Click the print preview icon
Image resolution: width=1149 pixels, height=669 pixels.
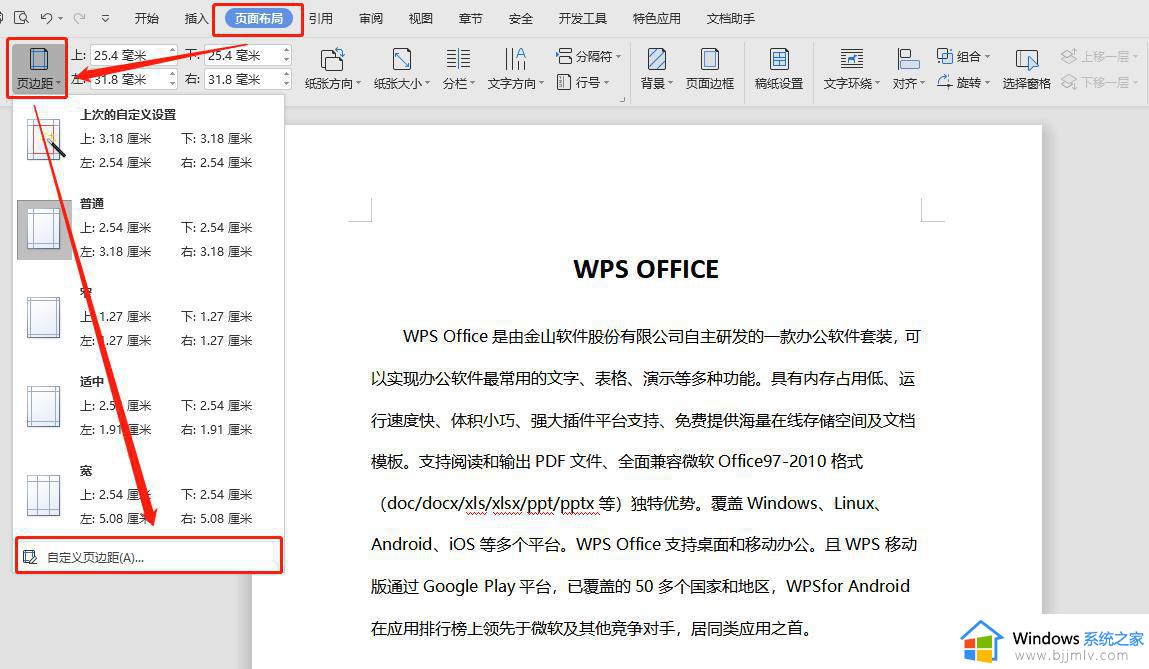click(22, 18)
